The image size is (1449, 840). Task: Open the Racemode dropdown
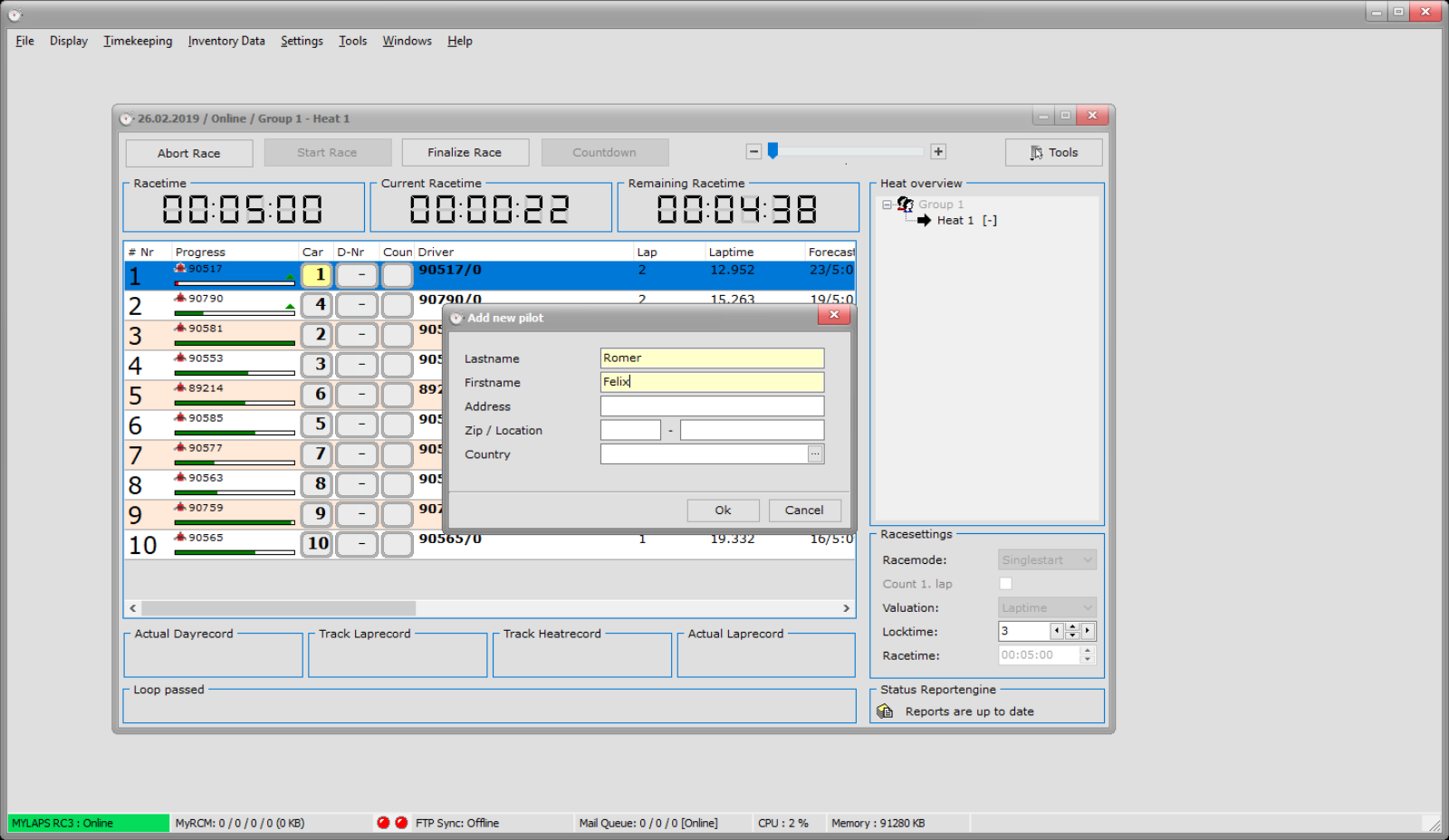[1047, 560]
